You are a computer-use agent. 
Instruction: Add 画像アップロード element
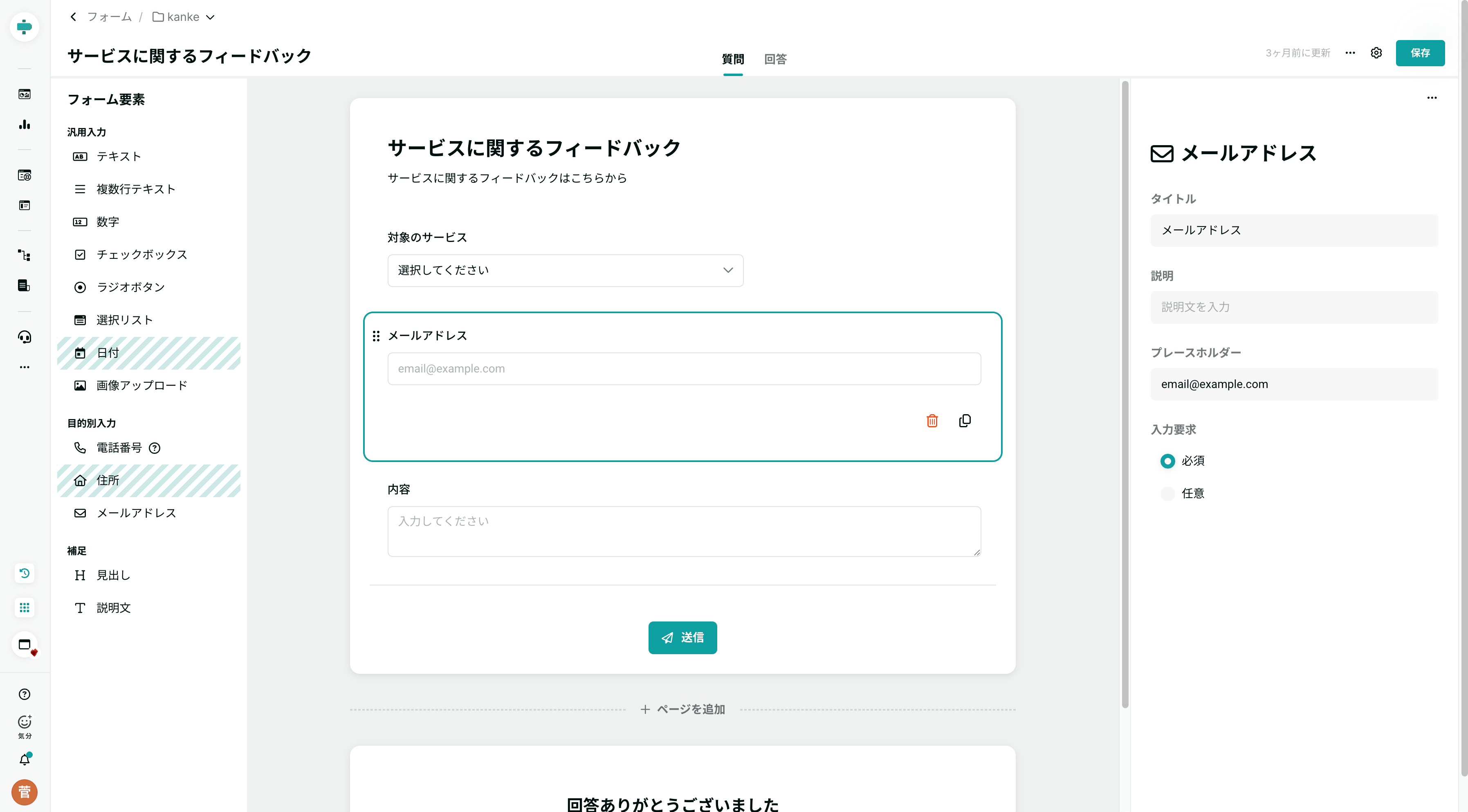[x=149, y=386]
